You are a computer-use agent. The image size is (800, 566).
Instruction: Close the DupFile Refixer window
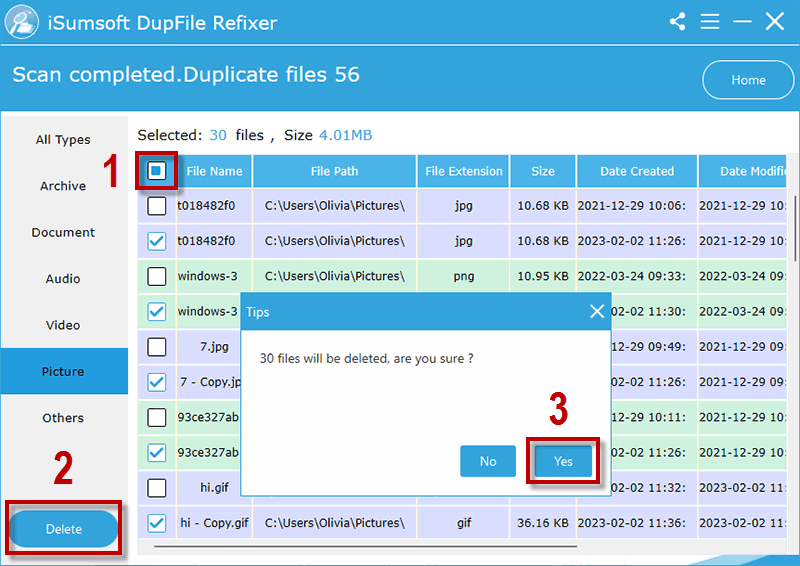tap(774, 21)
